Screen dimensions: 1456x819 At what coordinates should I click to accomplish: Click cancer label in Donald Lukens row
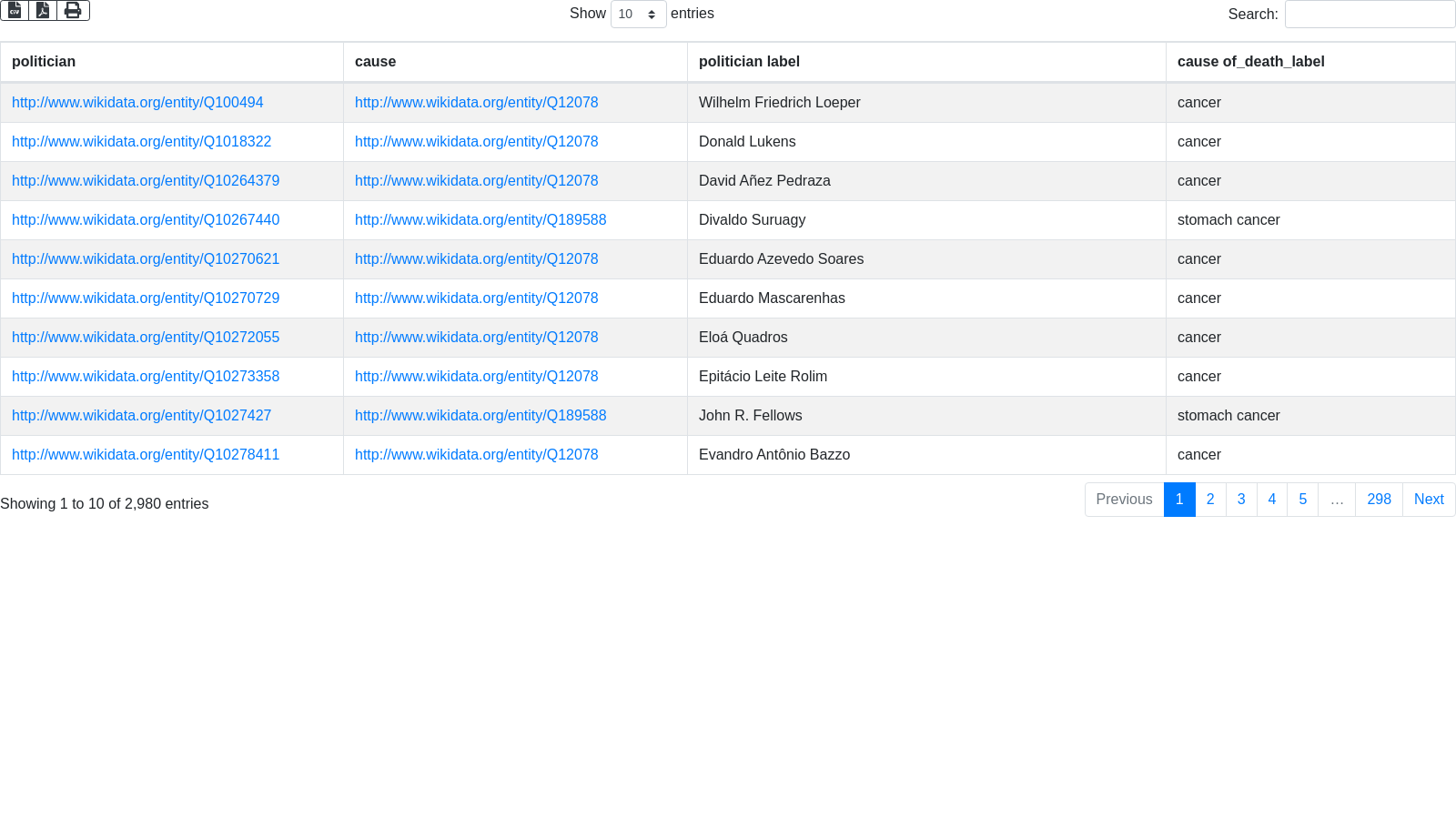[x=1199, y=142]
